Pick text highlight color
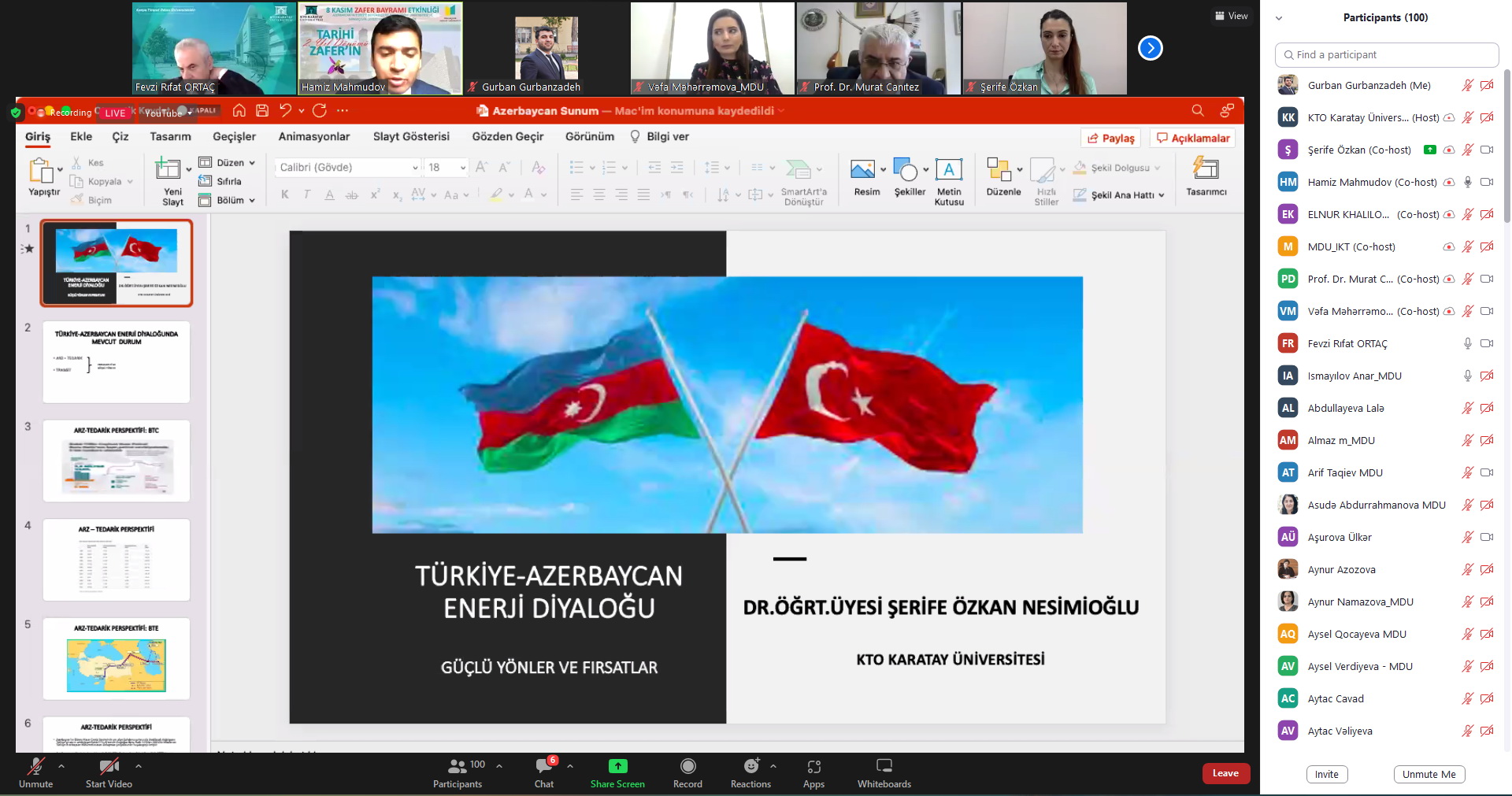 coord(496,194)
